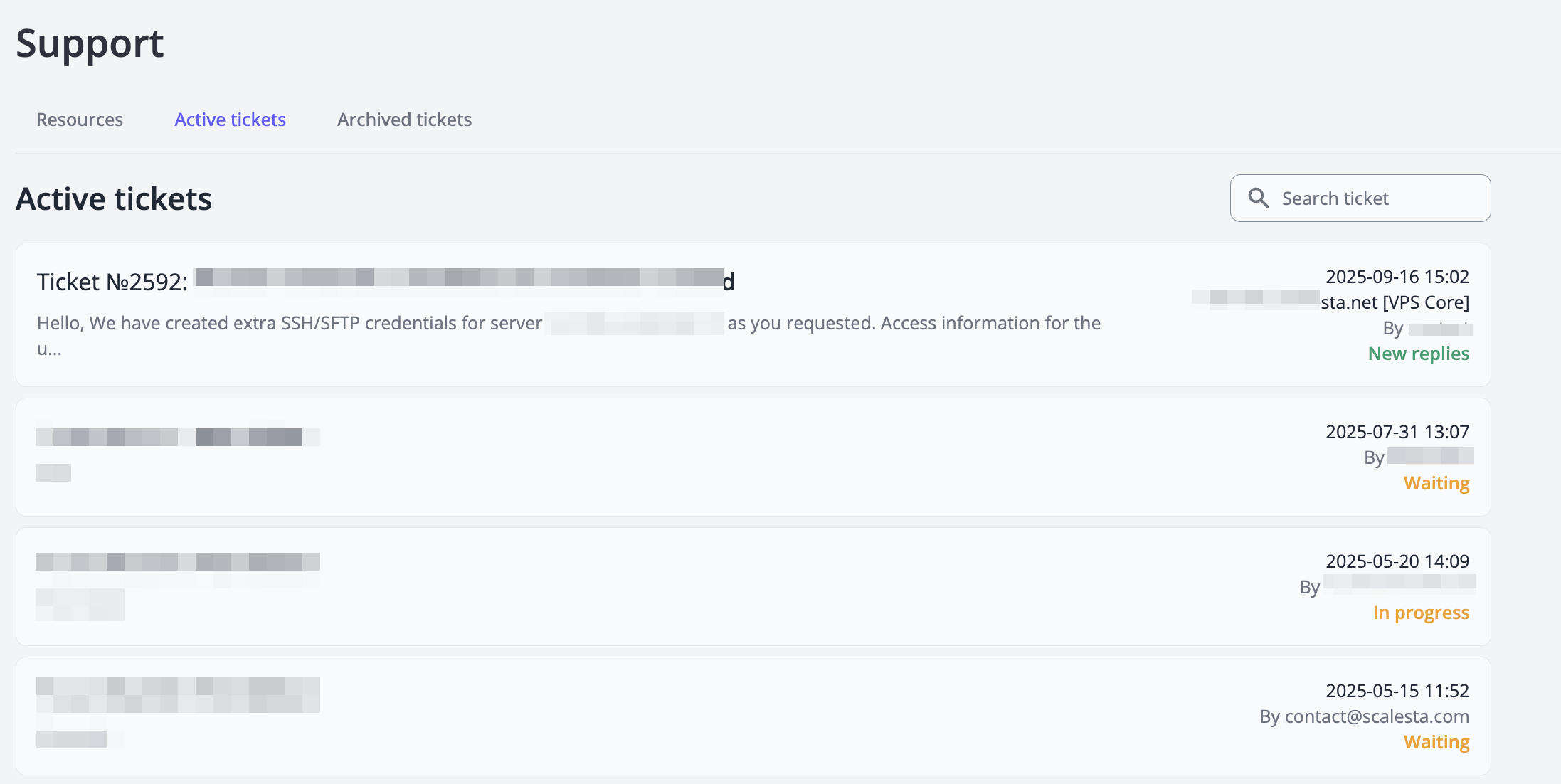Click the Support page heading

pyautogui.click(x=90, y=44)
